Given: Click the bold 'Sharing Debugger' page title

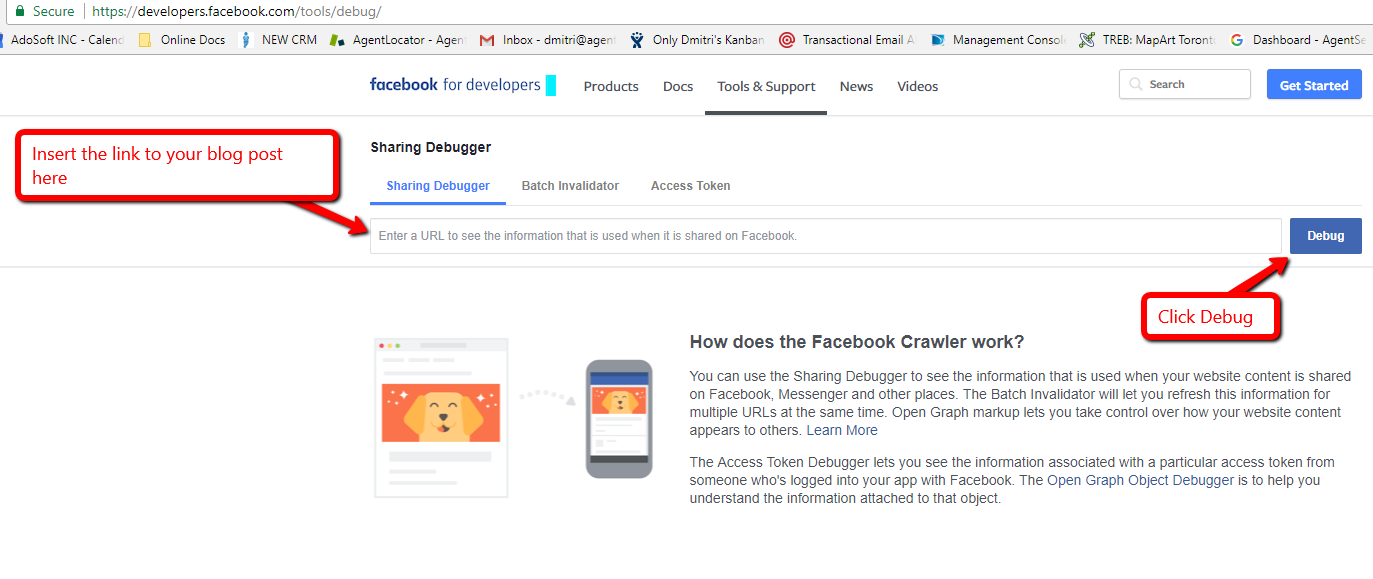Looking at the screenshot, I should 431,147.
